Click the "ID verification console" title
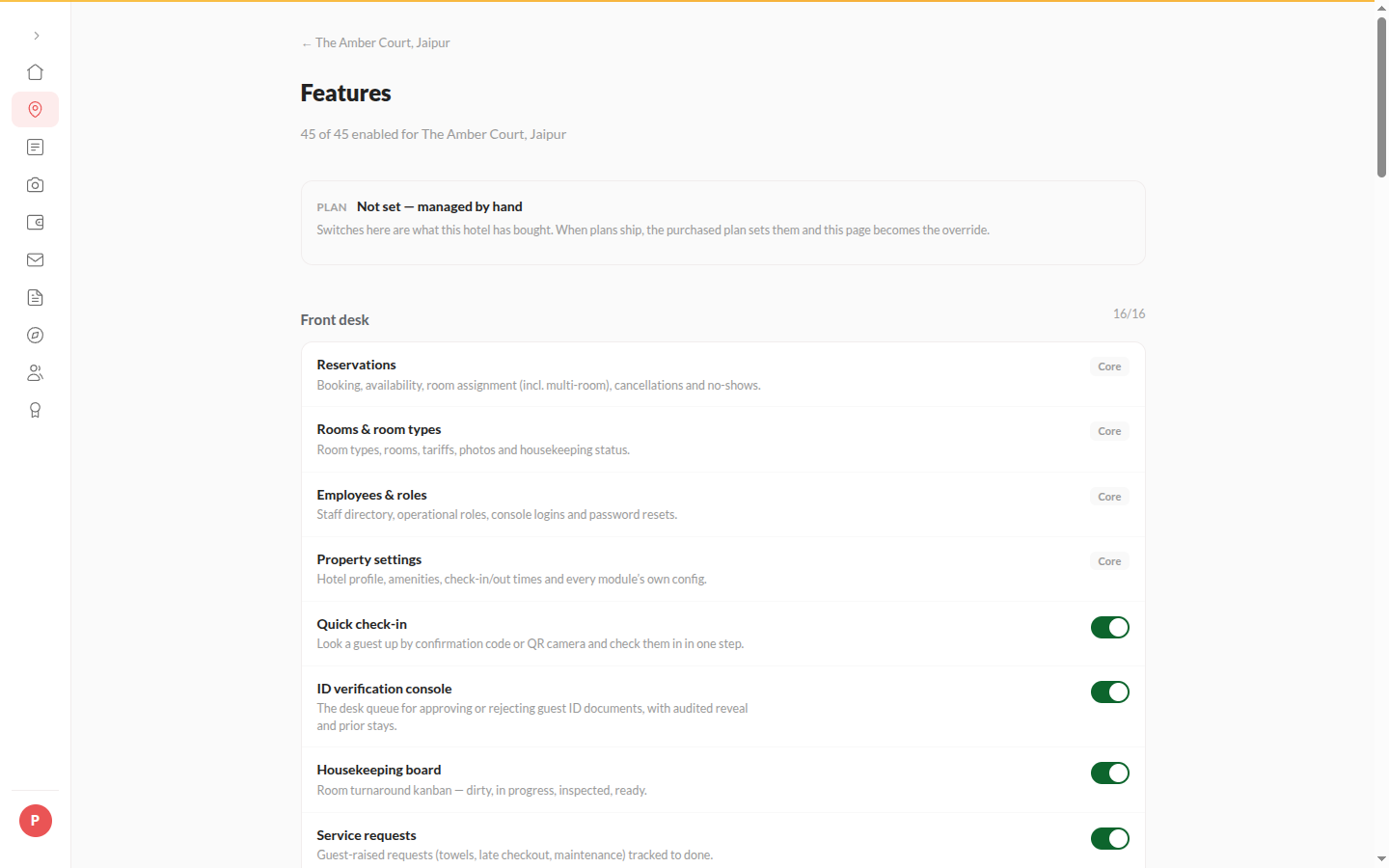The width and height of the screenshot is (1389, 868). pos(384,689)
